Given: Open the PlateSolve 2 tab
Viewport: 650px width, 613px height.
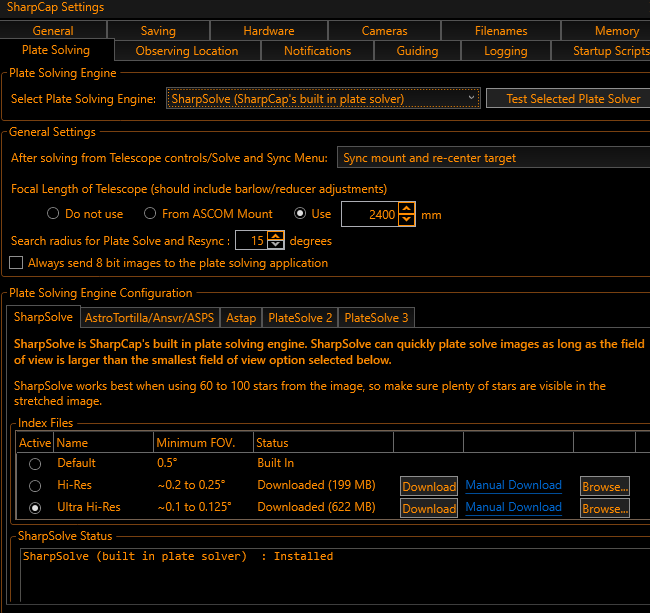Looking at the screenshot, I should tap(300, 317).
